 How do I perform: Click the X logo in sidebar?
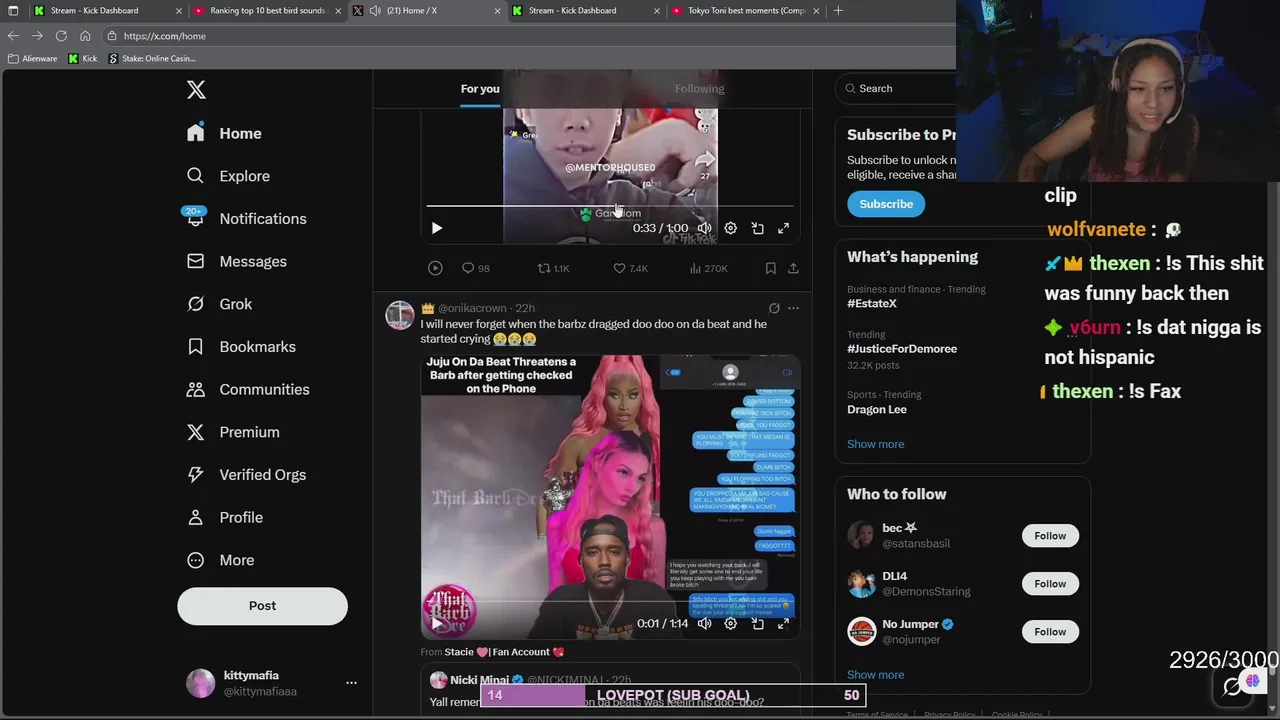(x=196, y=89)
